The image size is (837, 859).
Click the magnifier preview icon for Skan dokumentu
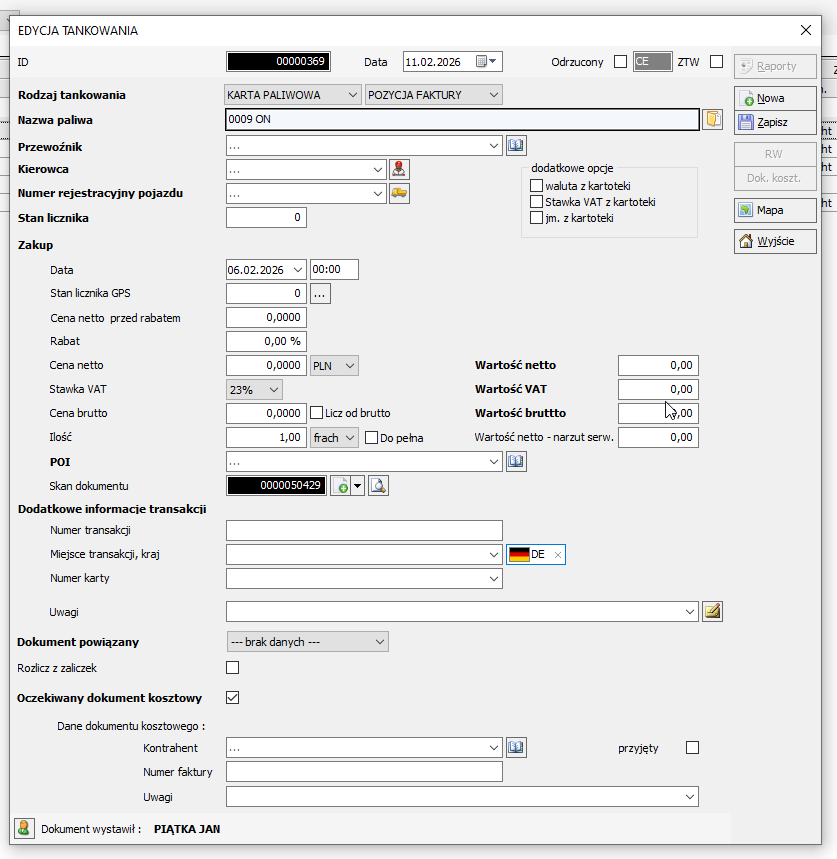pyautogui.click(x=378, y=486)
